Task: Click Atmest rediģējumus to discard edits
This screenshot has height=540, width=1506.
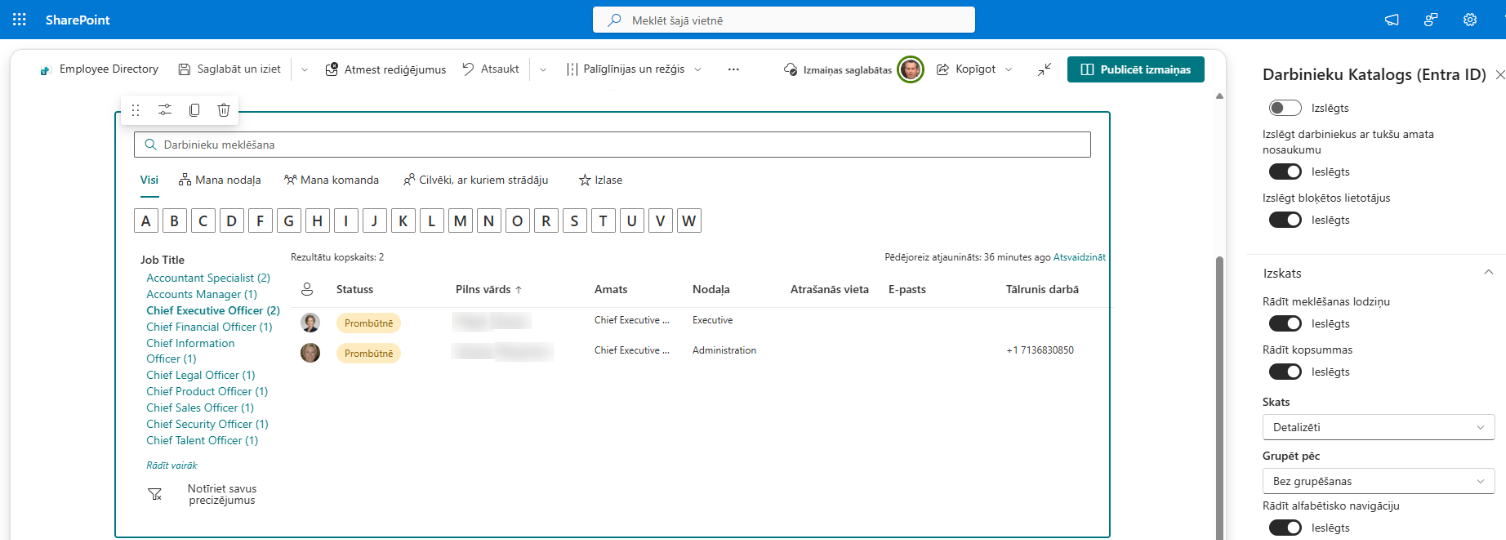Action: (x=386, y=69)
